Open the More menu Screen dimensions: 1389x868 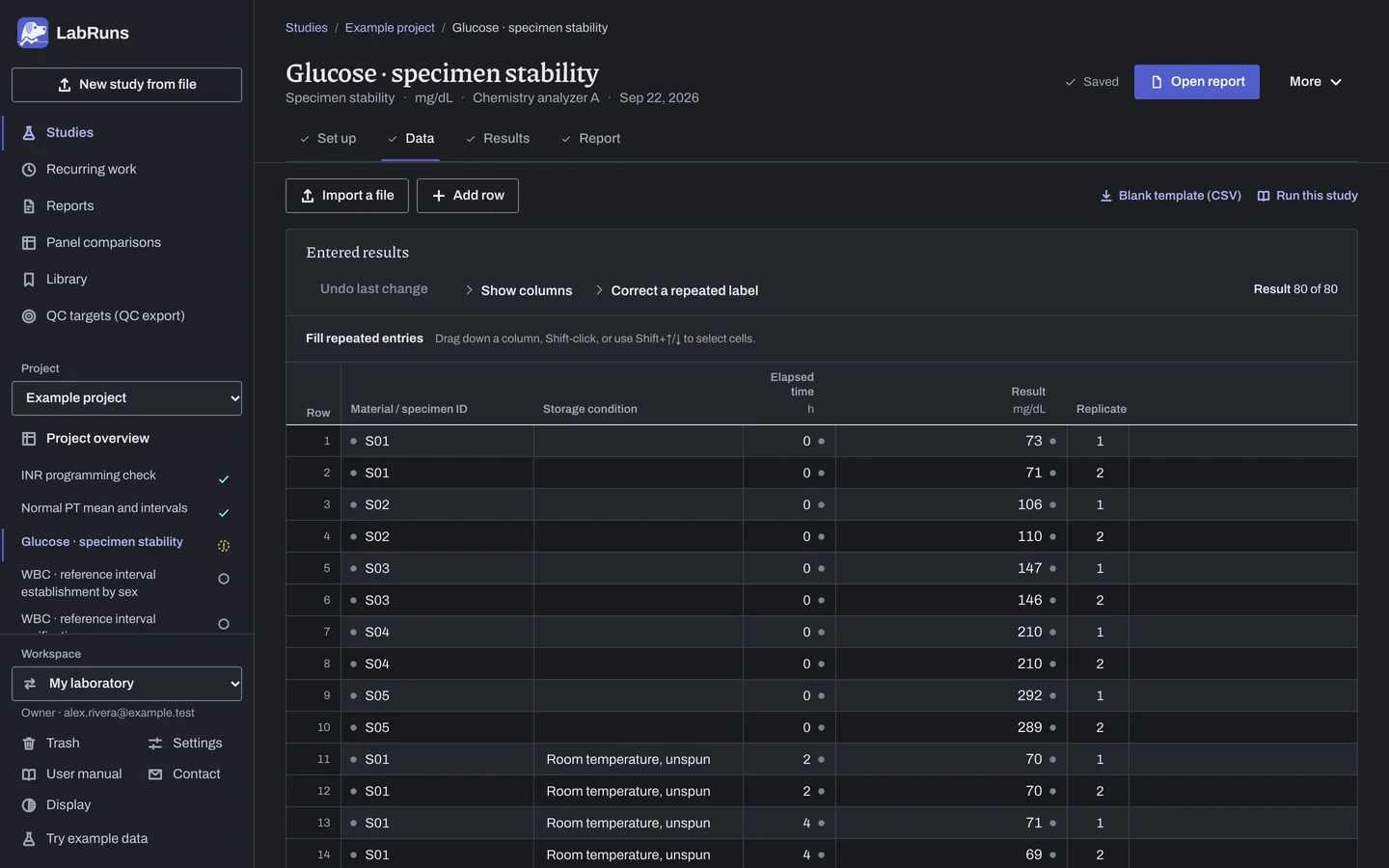[x=1315, y=82]
